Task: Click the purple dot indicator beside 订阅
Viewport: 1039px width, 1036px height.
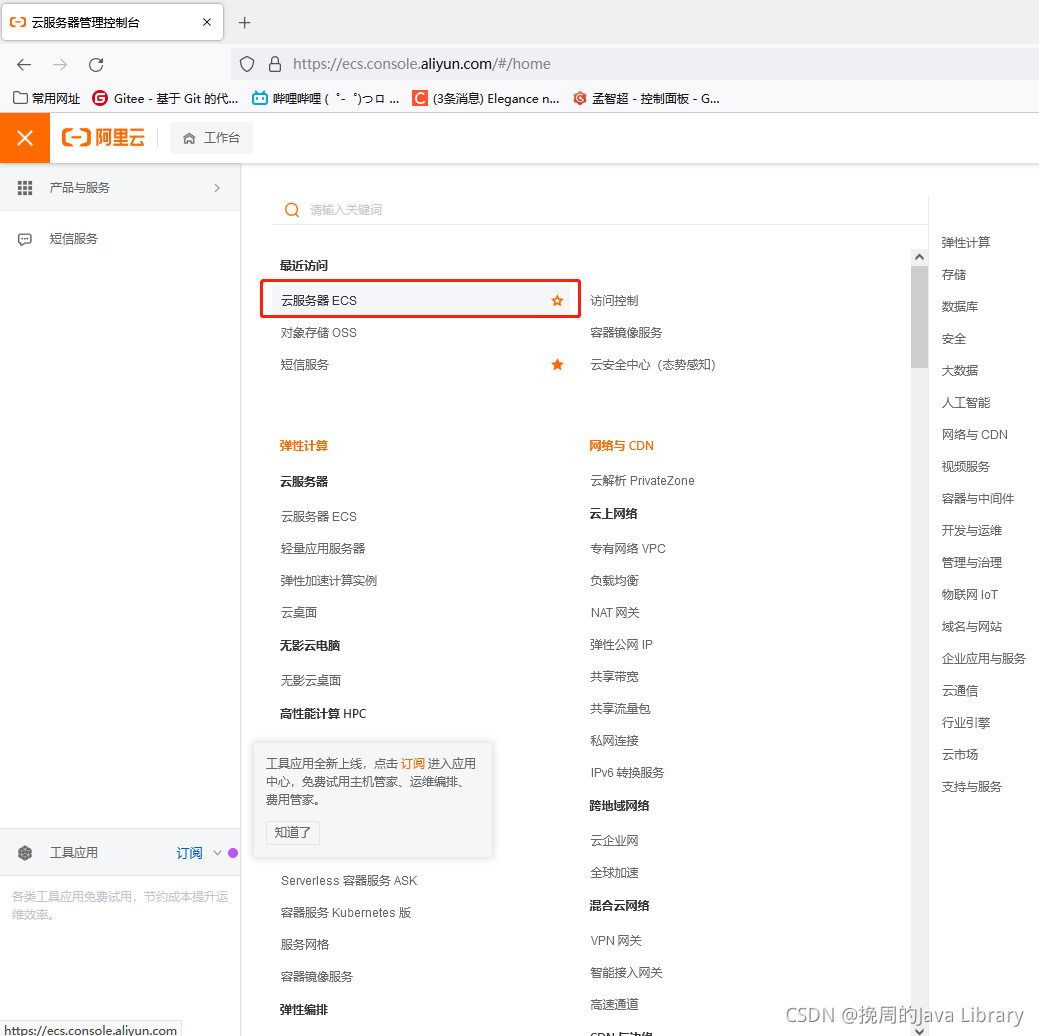Action: (x=233, y=853)
